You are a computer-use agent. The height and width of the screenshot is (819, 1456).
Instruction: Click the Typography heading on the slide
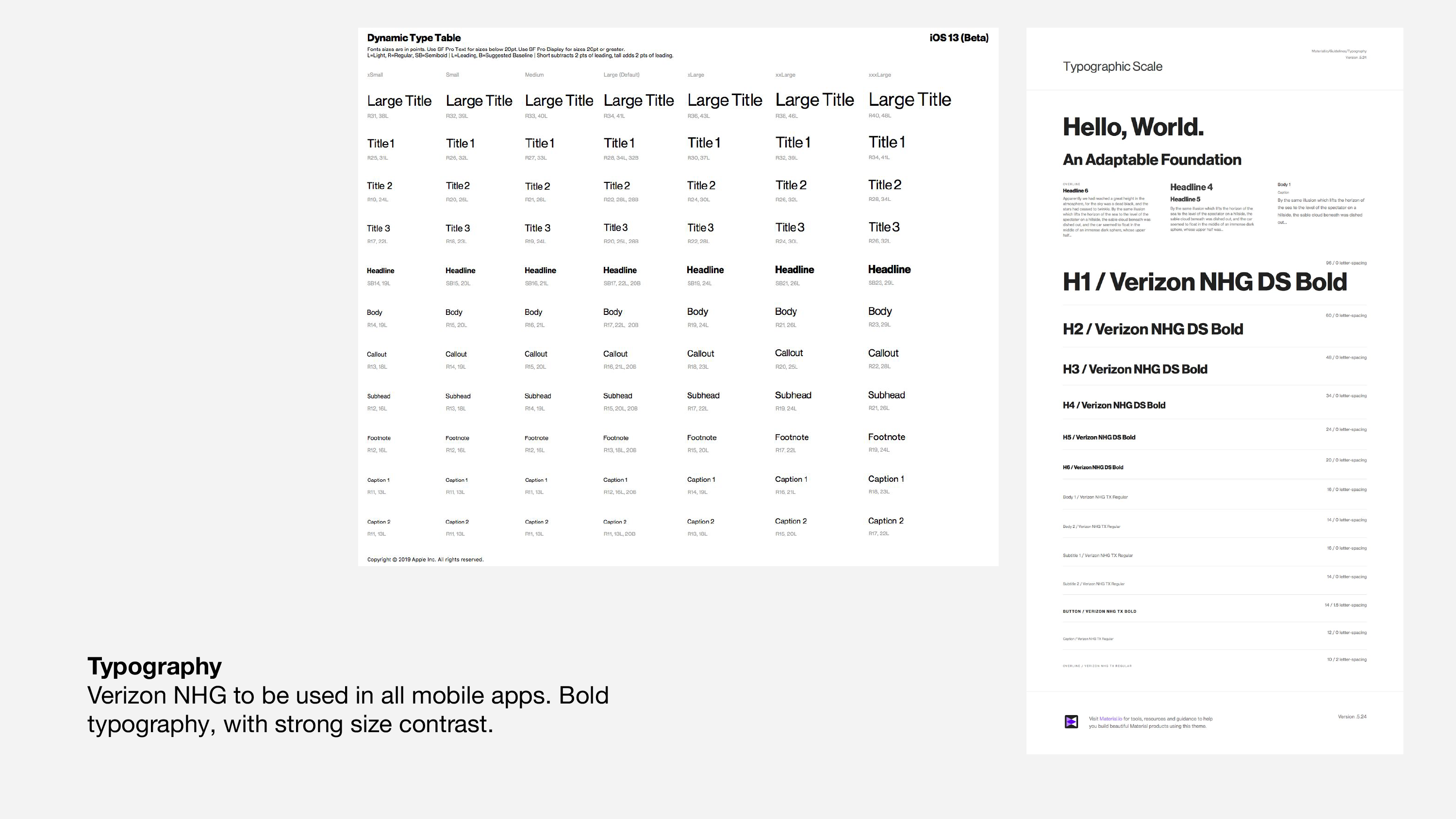(154, 666)
